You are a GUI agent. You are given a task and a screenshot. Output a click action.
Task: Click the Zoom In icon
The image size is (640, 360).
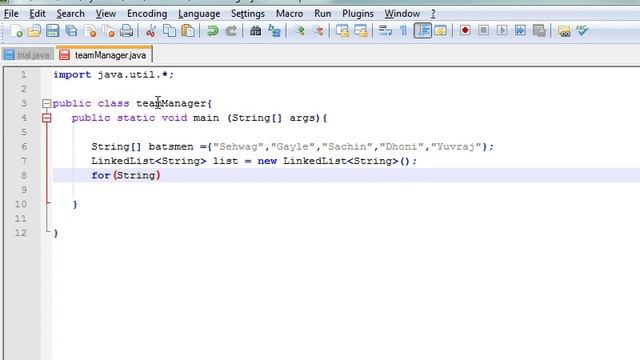click(299, 31)
